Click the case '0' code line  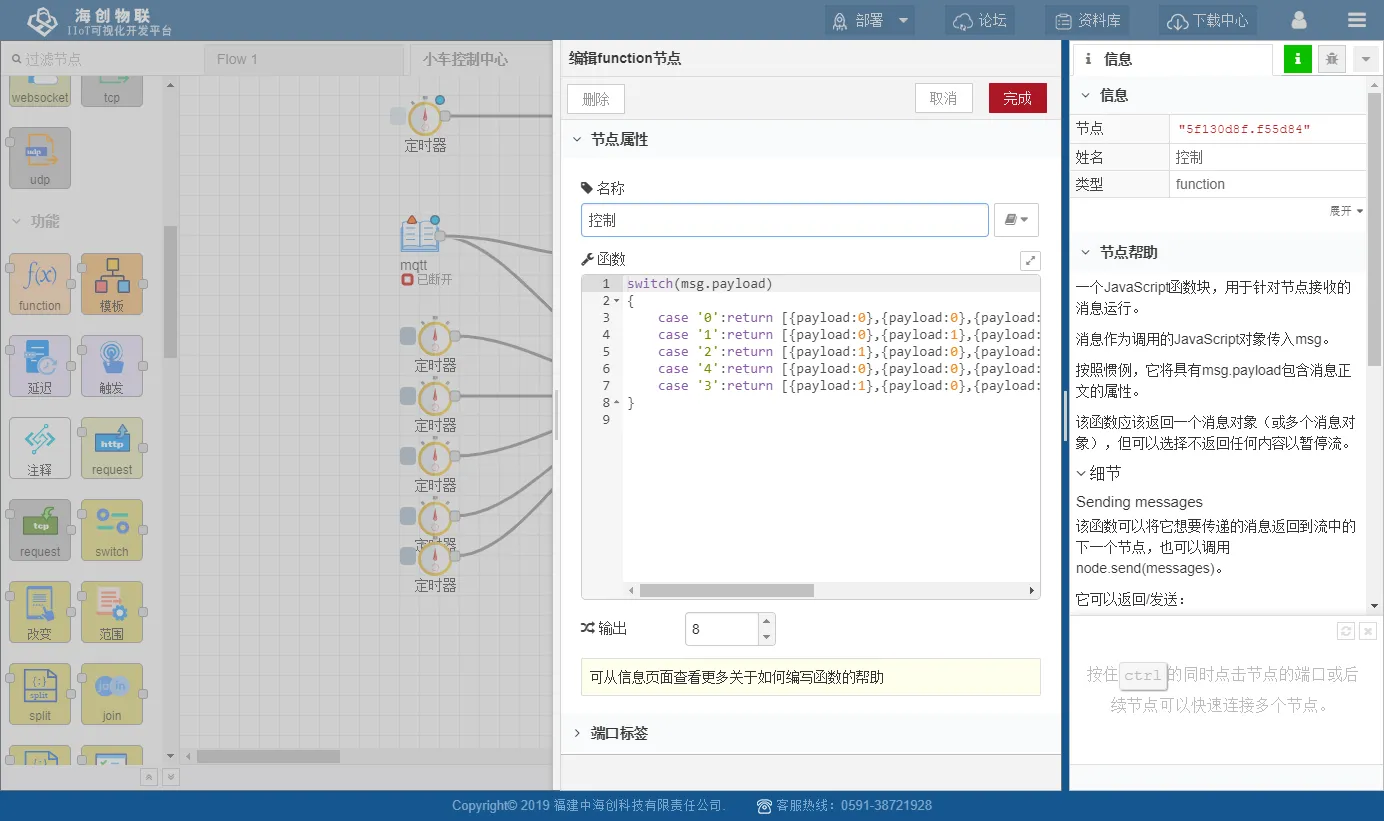pos(833,318)
